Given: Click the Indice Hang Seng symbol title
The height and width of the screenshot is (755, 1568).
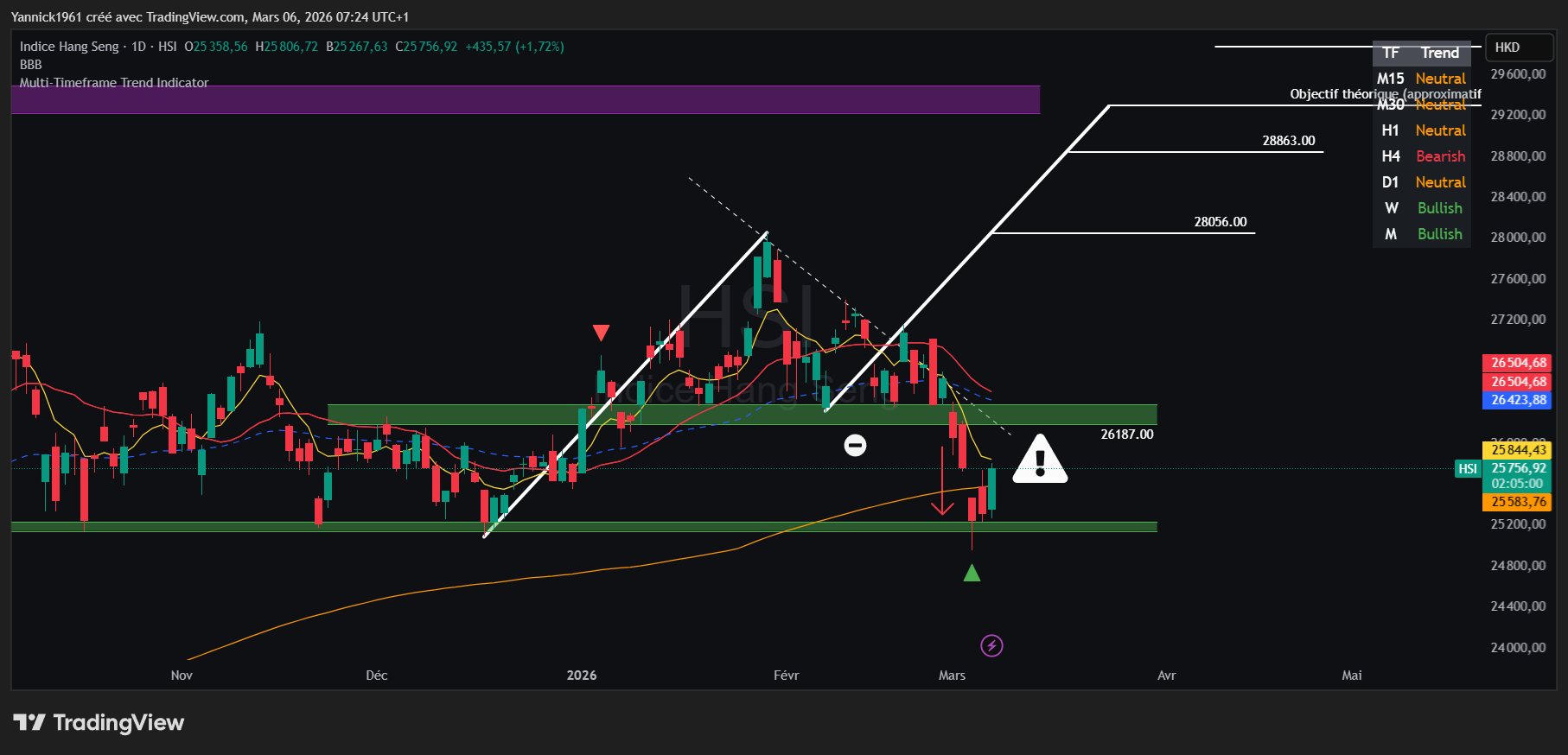Looking at the screenshot, I should (69, 47).
